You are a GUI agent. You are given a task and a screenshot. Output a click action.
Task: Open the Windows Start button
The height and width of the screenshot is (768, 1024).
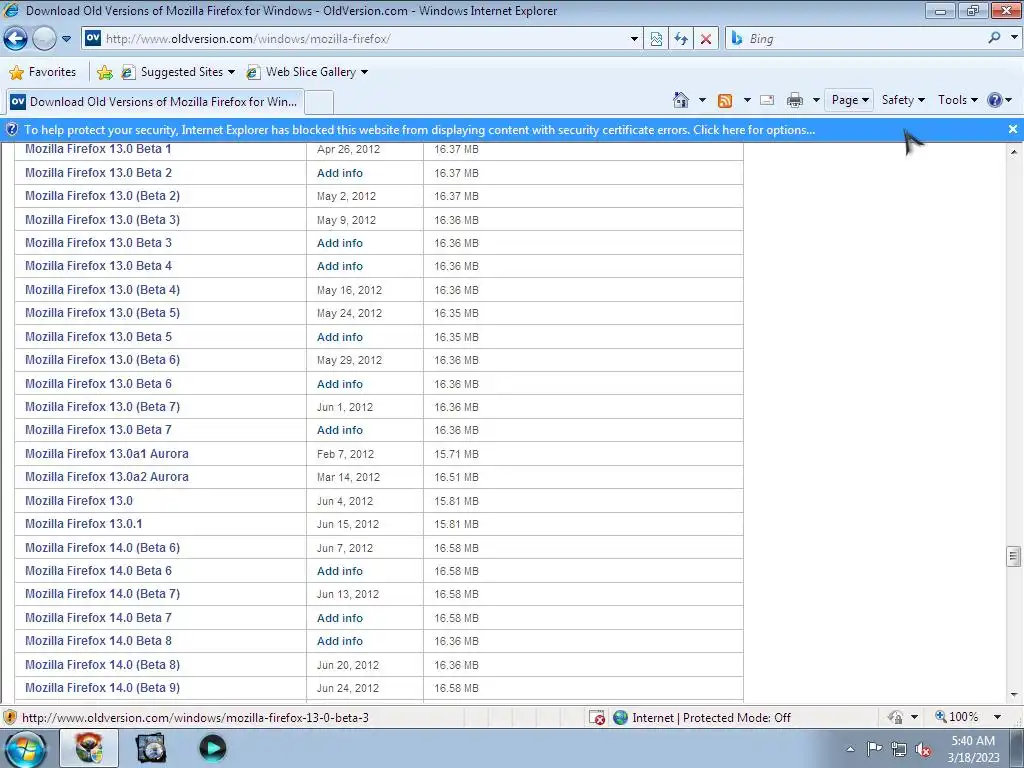[x=25, y=748]
